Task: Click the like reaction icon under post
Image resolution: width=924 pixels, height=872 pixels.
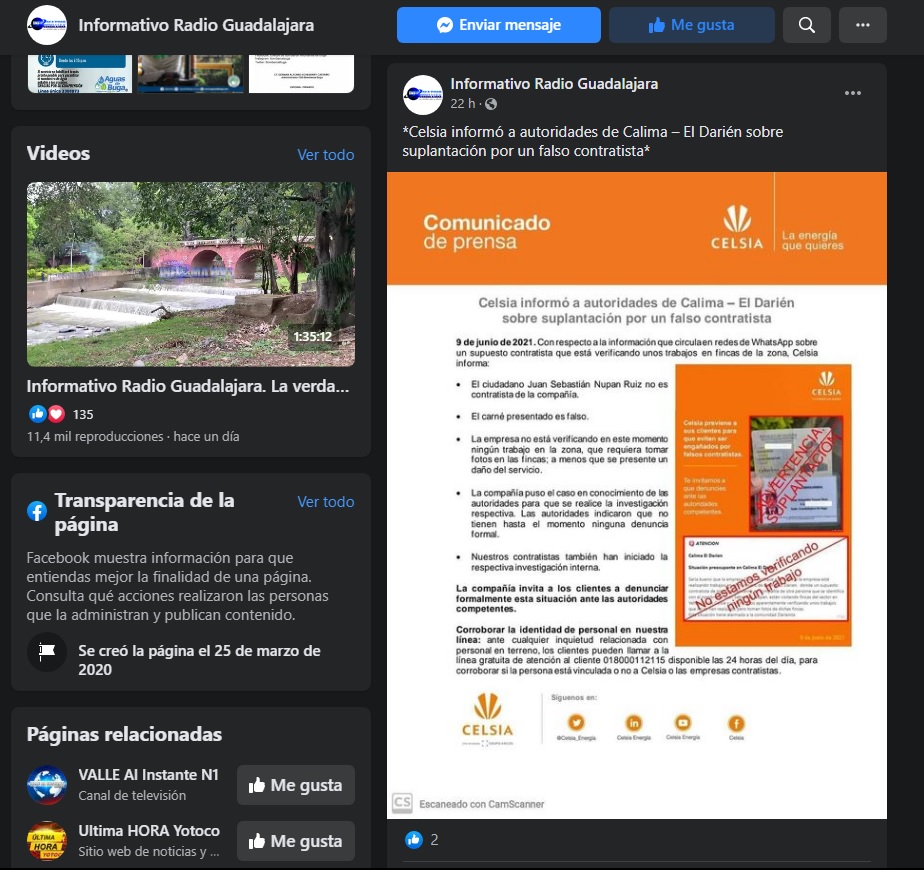Action: 414,840
